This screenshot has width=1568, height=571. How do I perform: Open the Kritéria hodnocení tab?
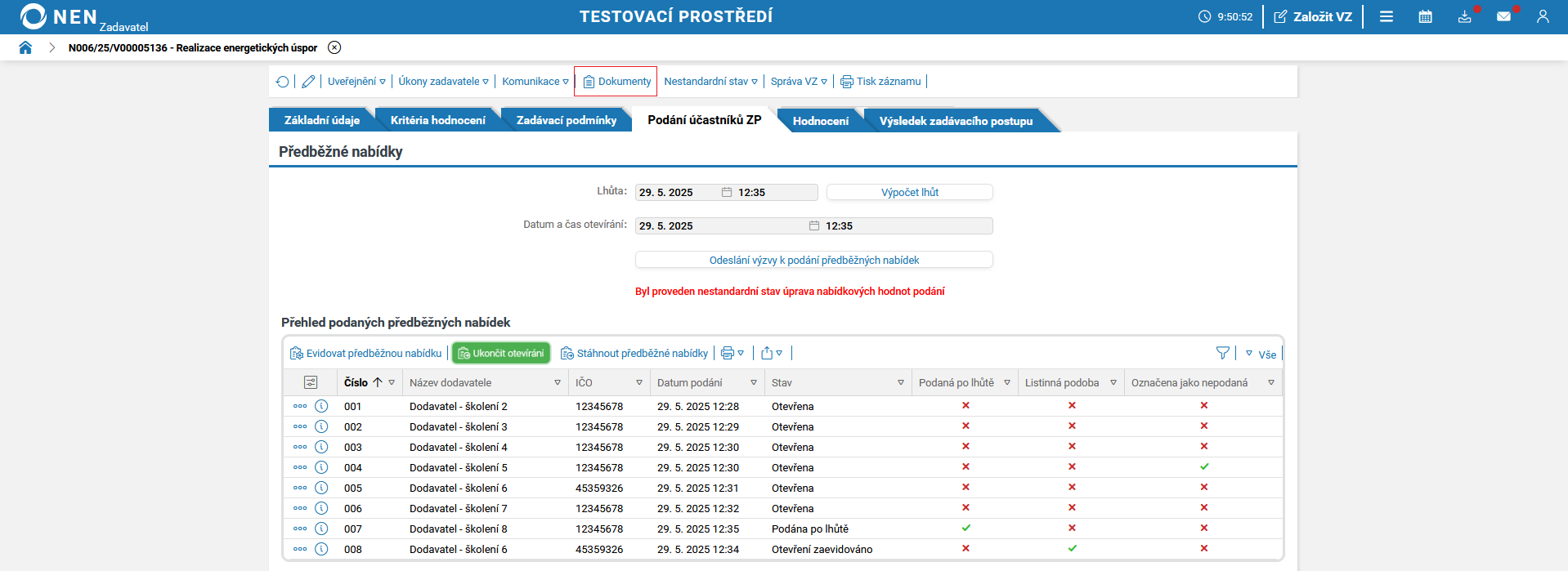437,120
